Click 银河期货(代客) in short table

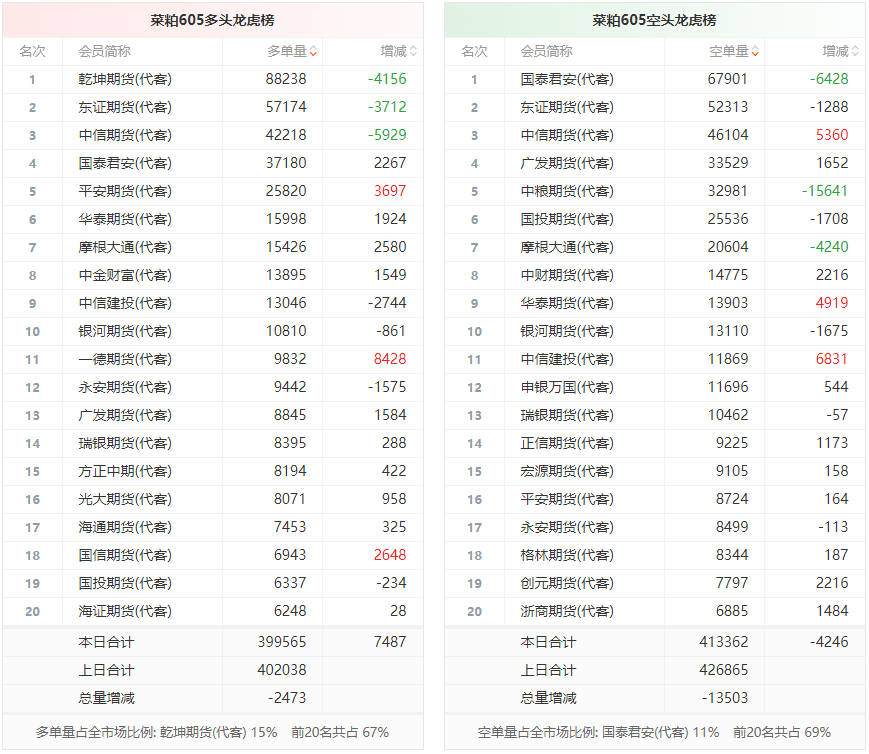(567, 331)
